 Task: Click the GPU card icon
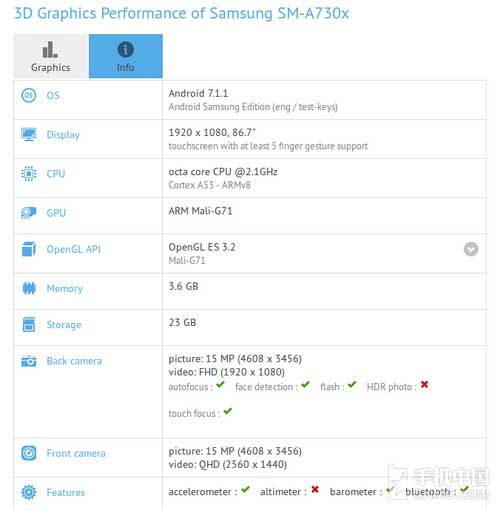coord(29,213)
